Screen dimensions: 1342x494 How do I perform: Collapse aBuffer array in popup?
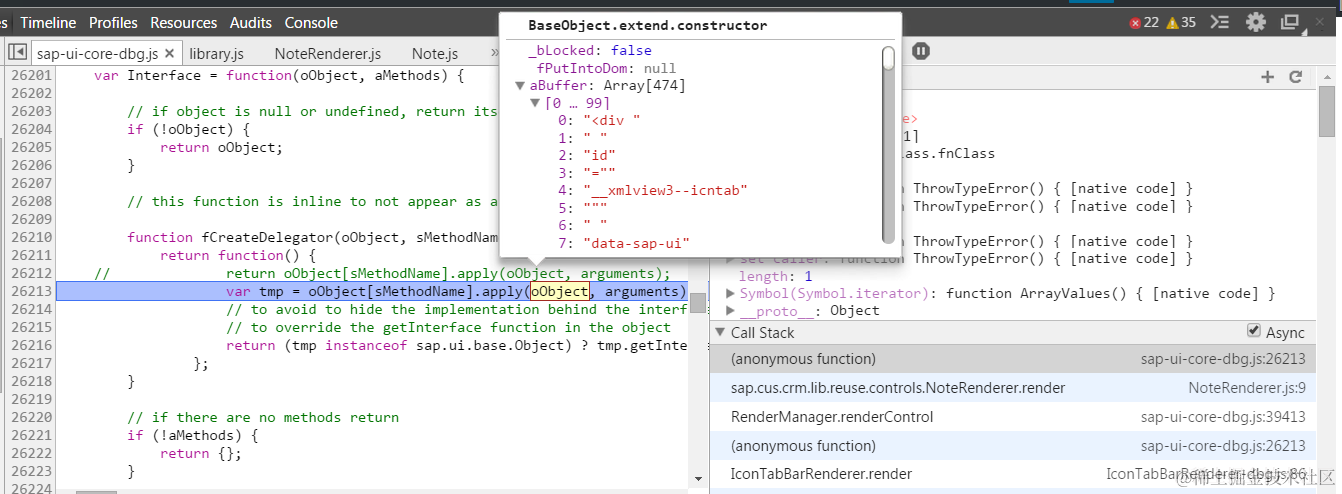pyautogui.click(x=520, y=86)
